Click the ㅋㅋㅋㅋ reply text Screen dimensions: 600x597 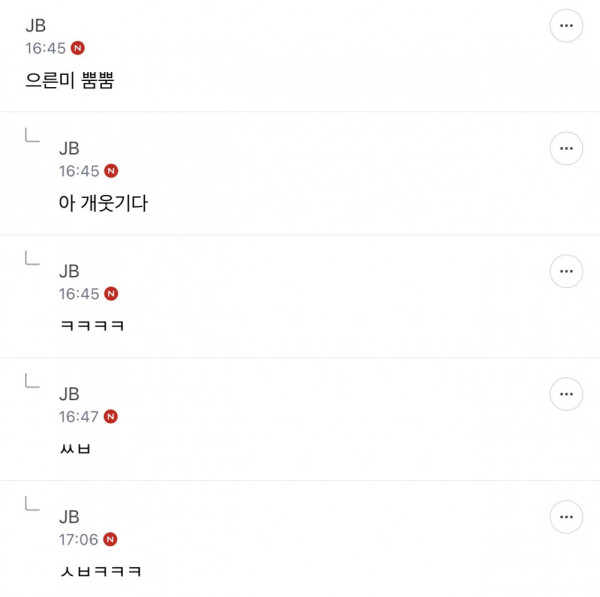pos(91,326)
